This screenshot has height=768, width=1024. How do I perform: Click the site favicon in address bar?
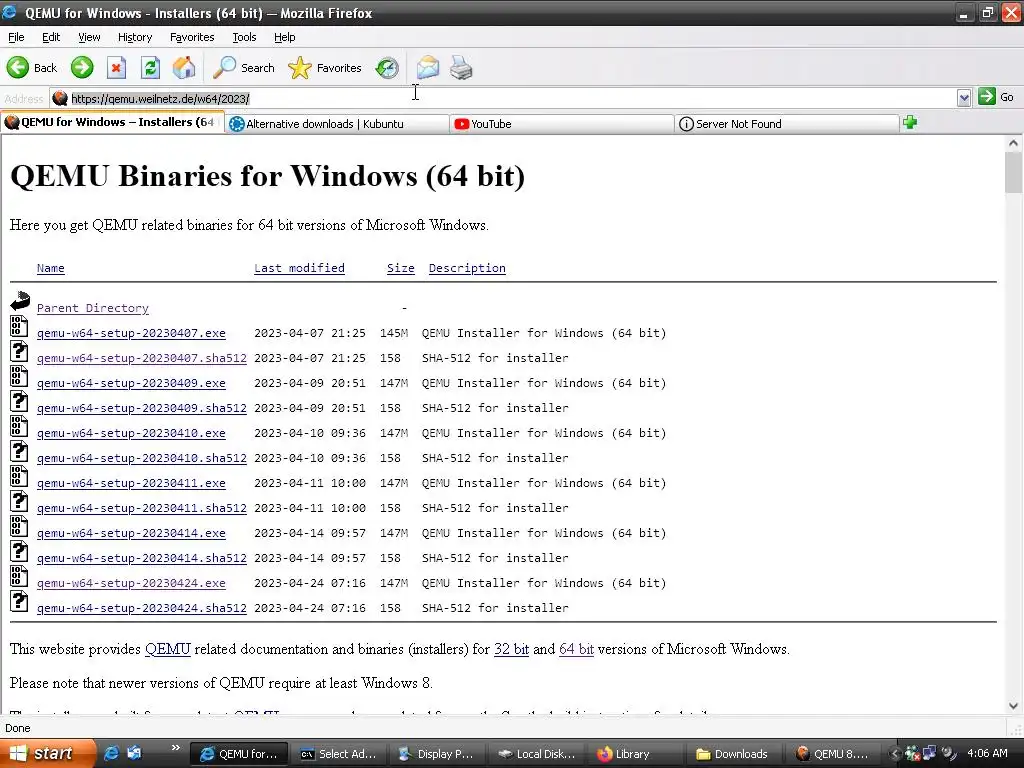coord(60,98)
